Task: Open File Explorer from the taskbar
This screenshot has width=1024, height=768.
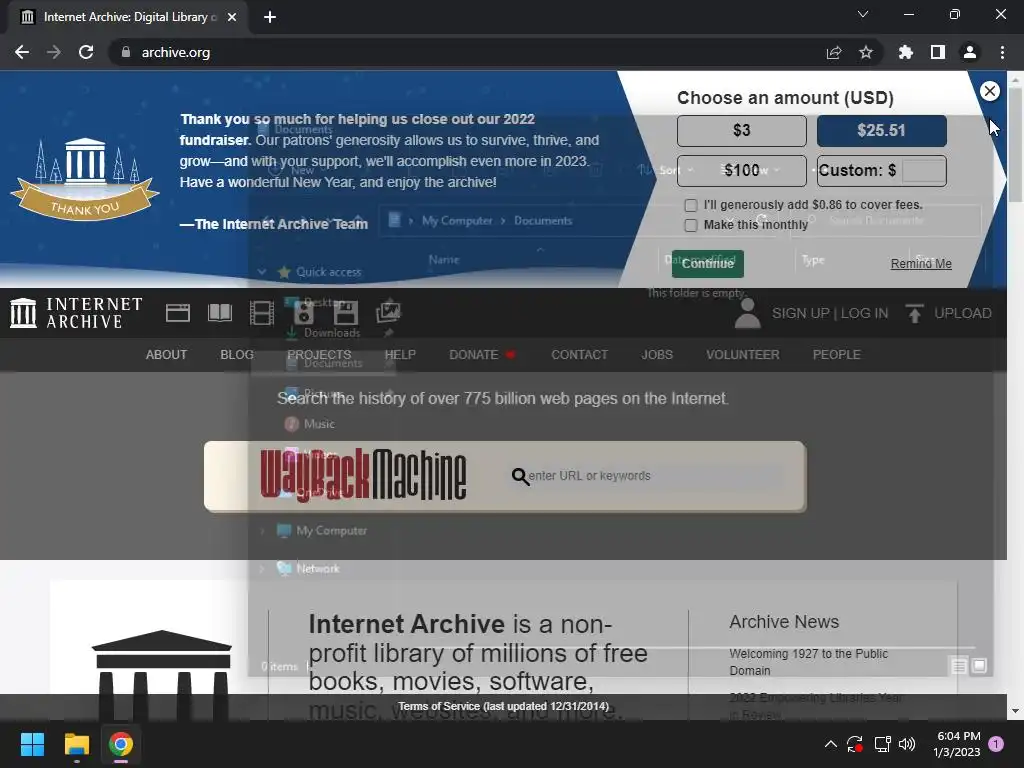Action: click(x=76, y=744)
